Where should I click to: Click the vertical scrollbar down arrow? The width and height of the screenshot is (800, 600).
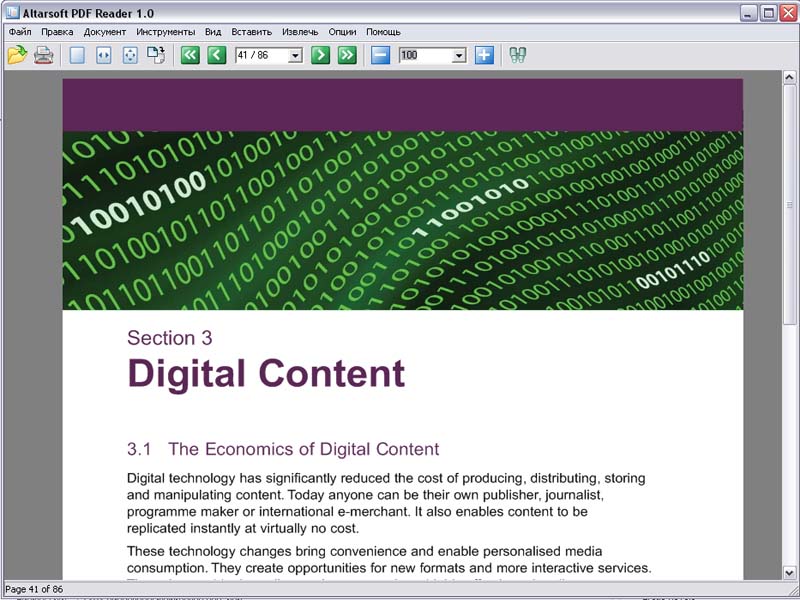tap(789, 573)
